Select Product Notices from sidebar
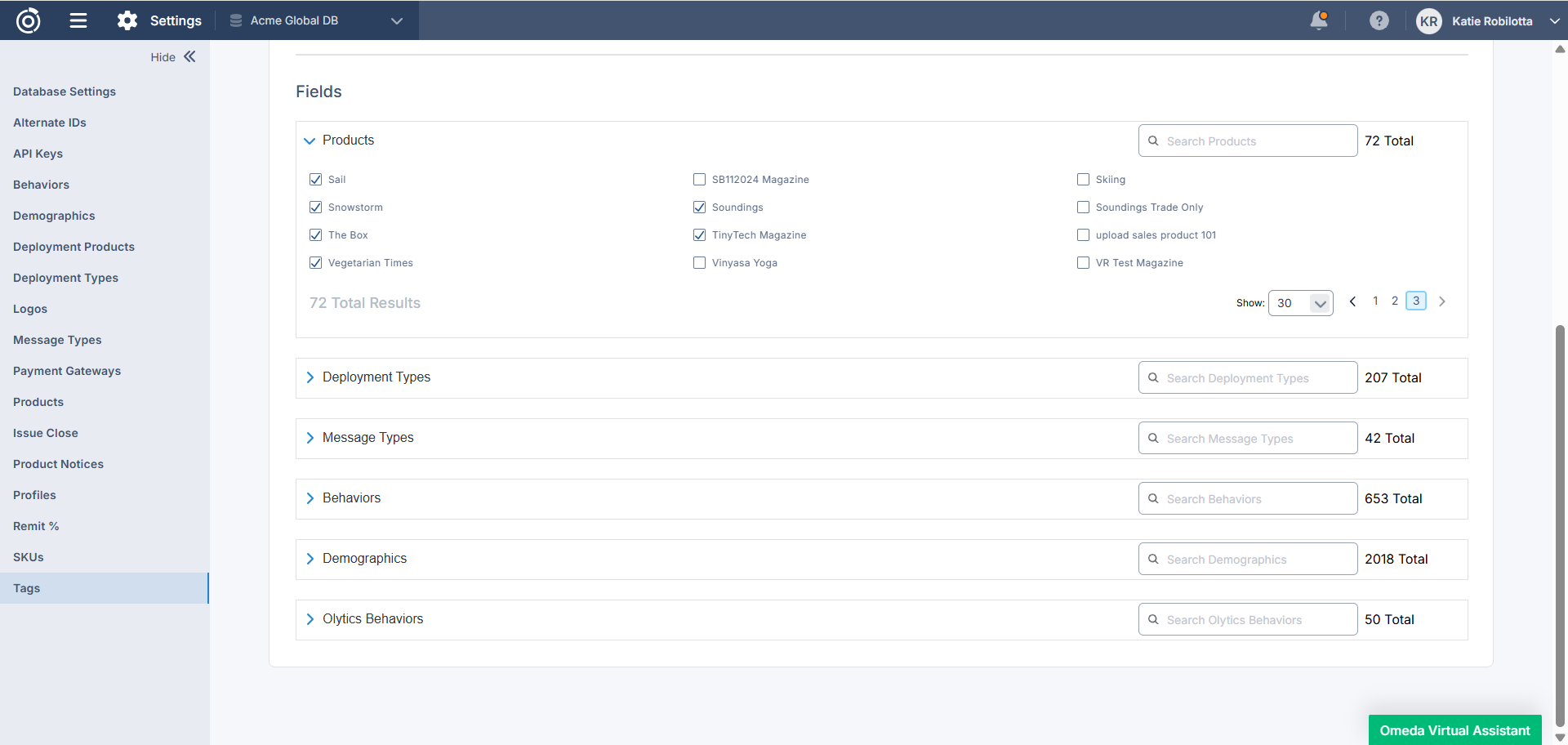Viewport: 1568px width, 745px height. (58, 464)
